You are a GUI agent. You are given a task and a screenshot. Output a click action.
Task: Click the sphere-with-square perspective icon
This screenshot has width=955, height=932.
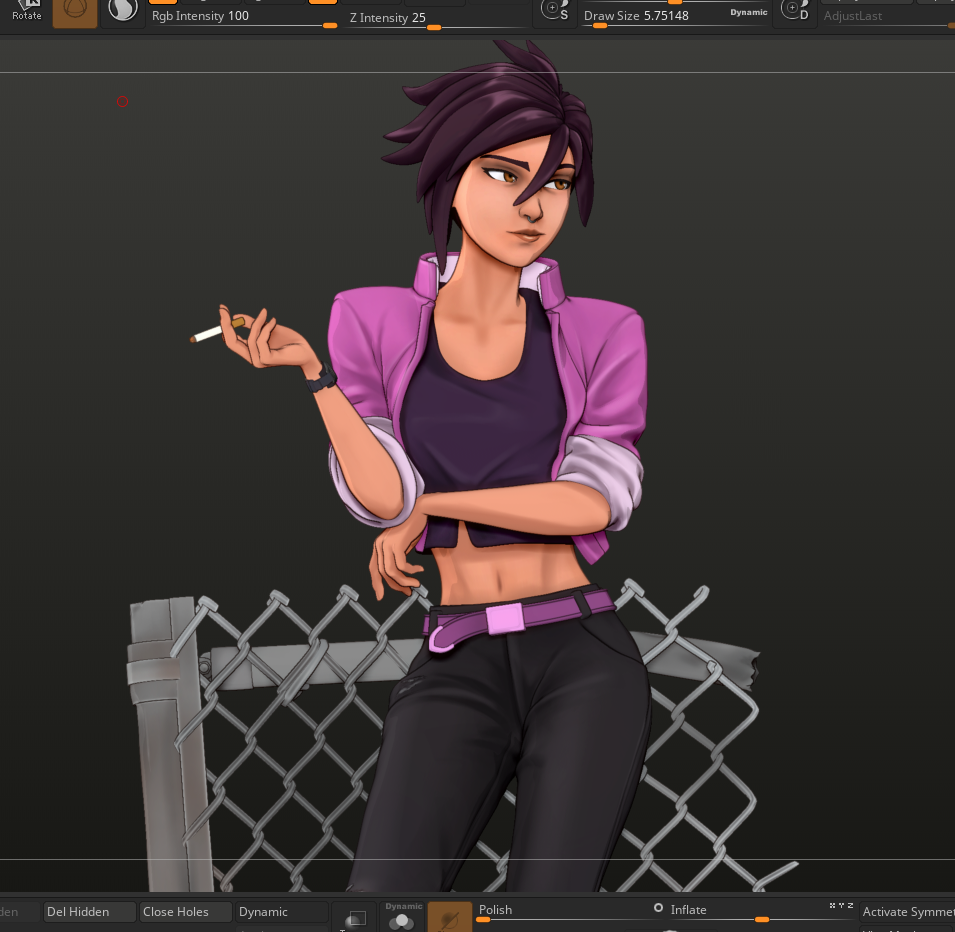tap(355, 918)
